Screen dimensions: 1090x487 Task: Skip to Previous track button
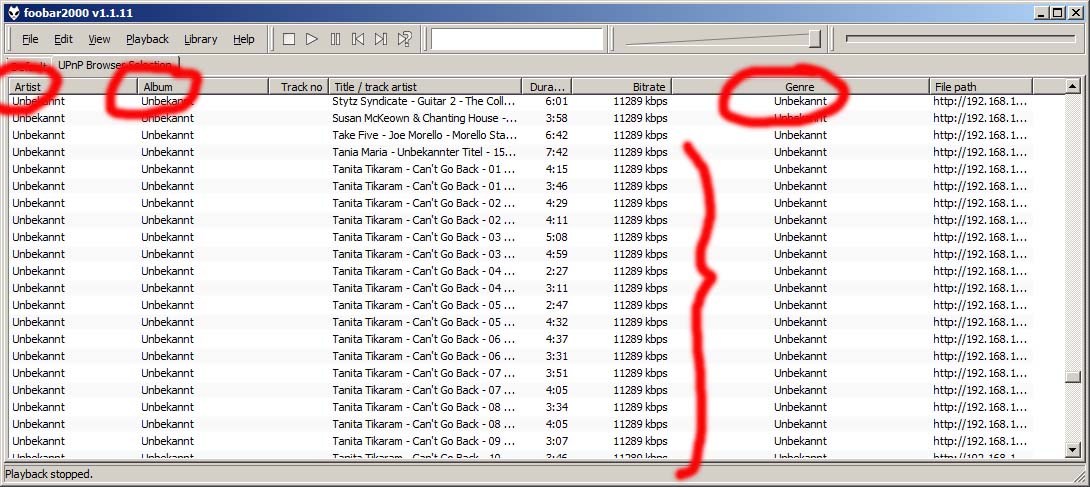pos(358,39)
